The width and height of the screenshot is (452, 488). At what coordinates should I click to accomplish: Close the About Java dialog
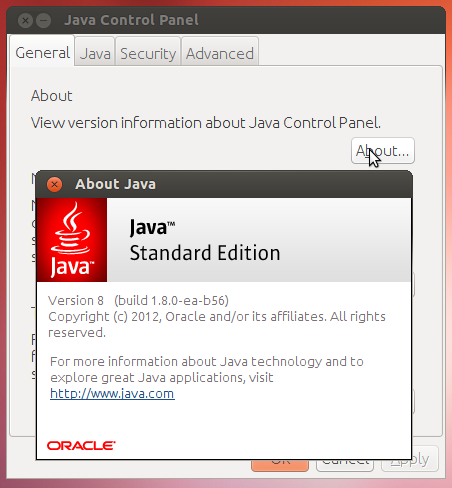click(54, 184)
